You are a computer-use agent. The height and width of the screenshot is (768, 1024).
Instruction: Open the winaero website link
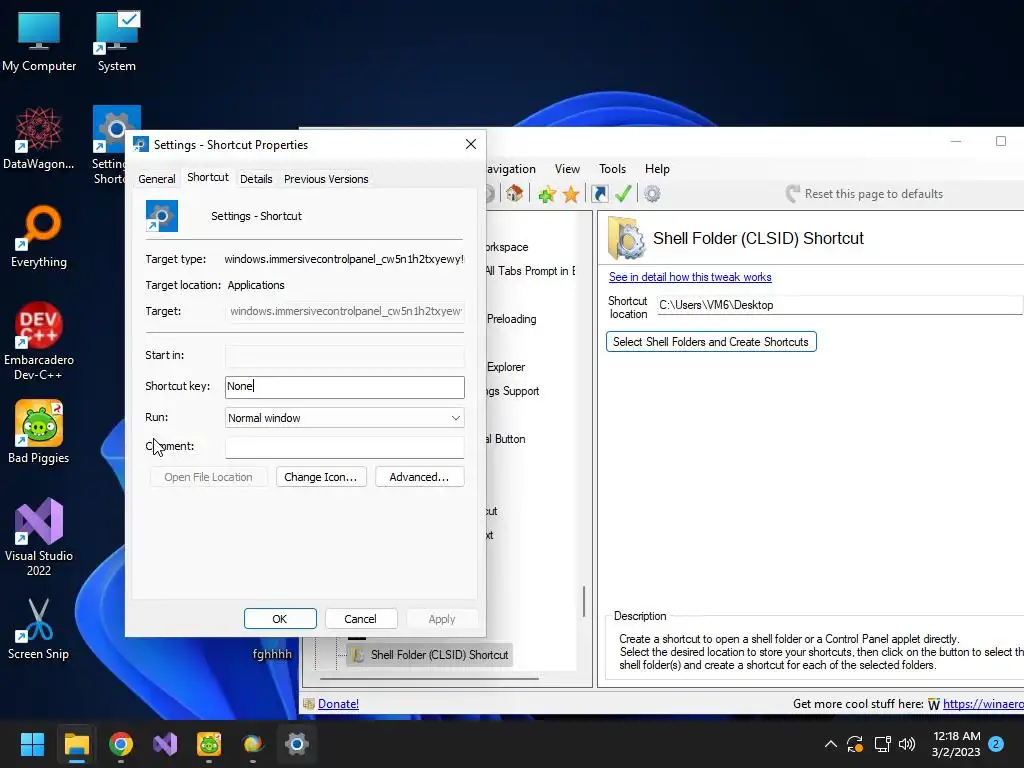coord(983,704)
